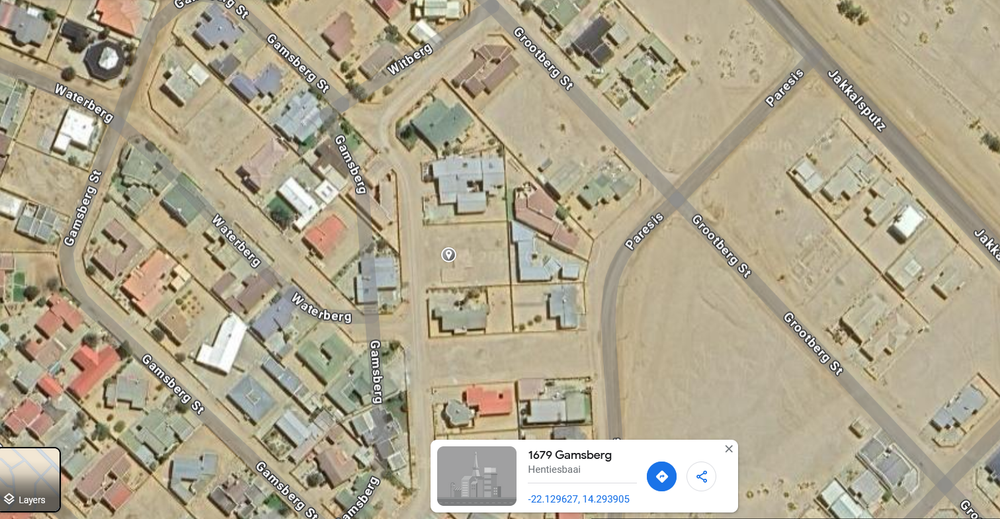
Task: Click the Hentiesbaai location text
Action: (x=554, y=469)
